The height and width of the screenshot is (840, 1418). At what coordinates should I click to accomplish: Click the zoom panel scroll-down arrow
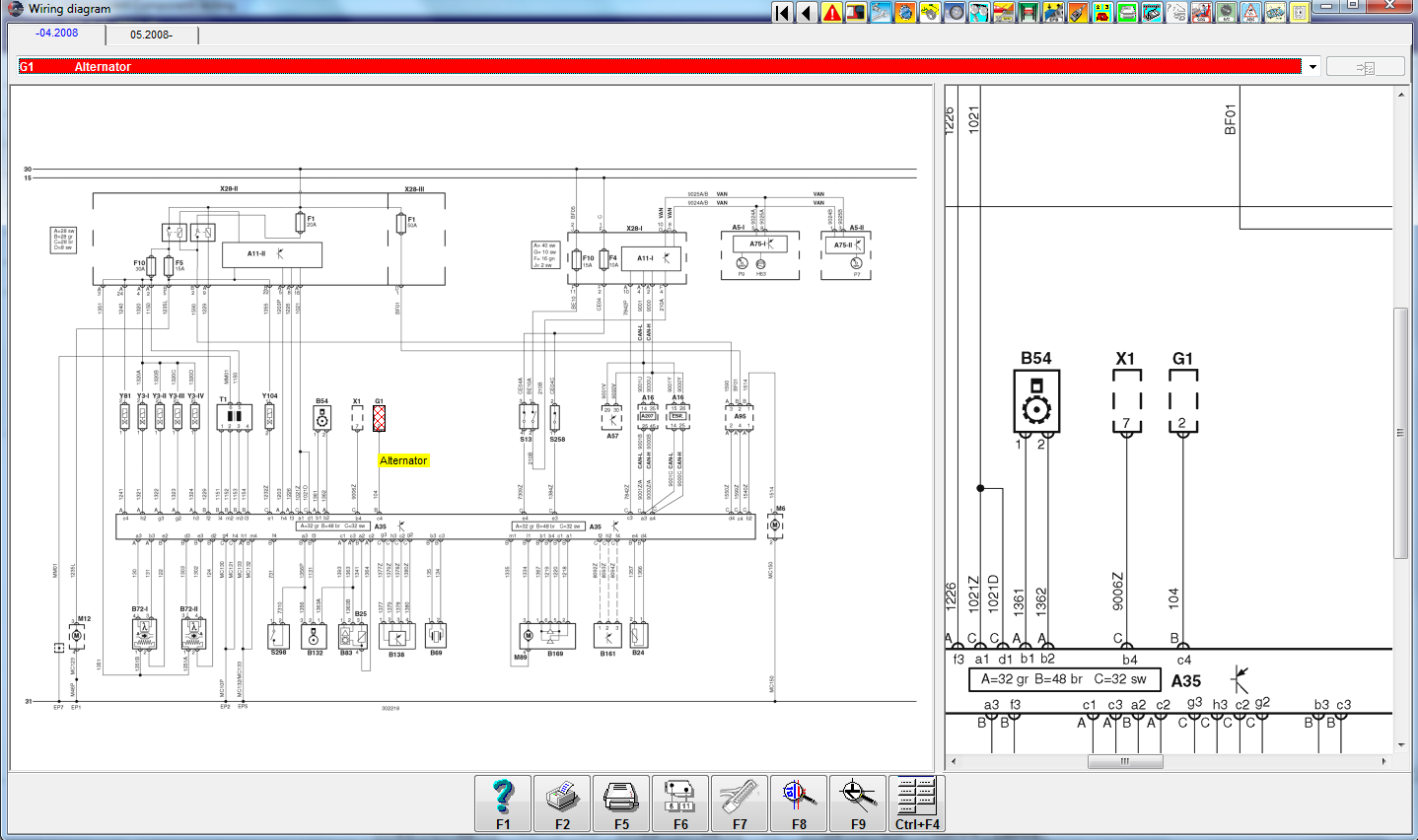pos(1400,745)
